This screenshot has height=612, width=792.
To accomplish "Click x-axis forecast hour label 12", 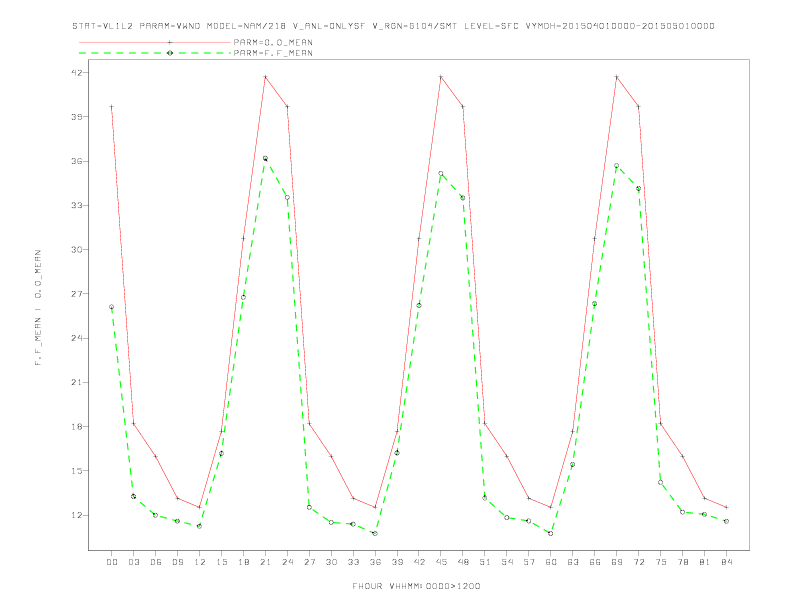I will pyautogui.click(x=200, y=562).
